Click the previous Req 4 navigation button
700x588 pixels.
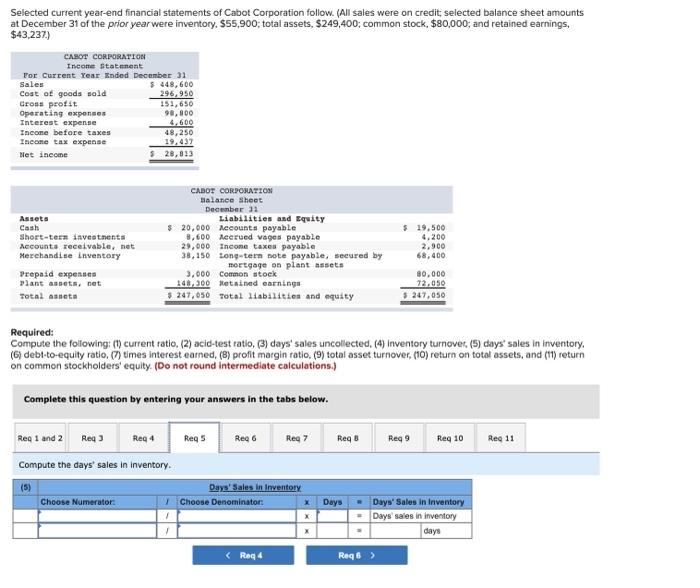click(243, 555)
